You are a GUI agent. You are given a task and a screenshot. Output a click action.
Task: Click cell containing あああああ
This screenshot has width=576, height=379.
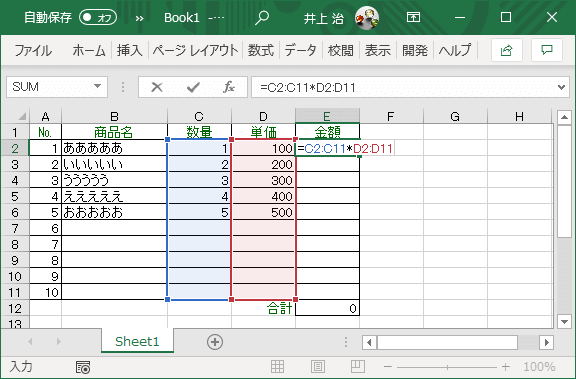click(x=114, y=148)
